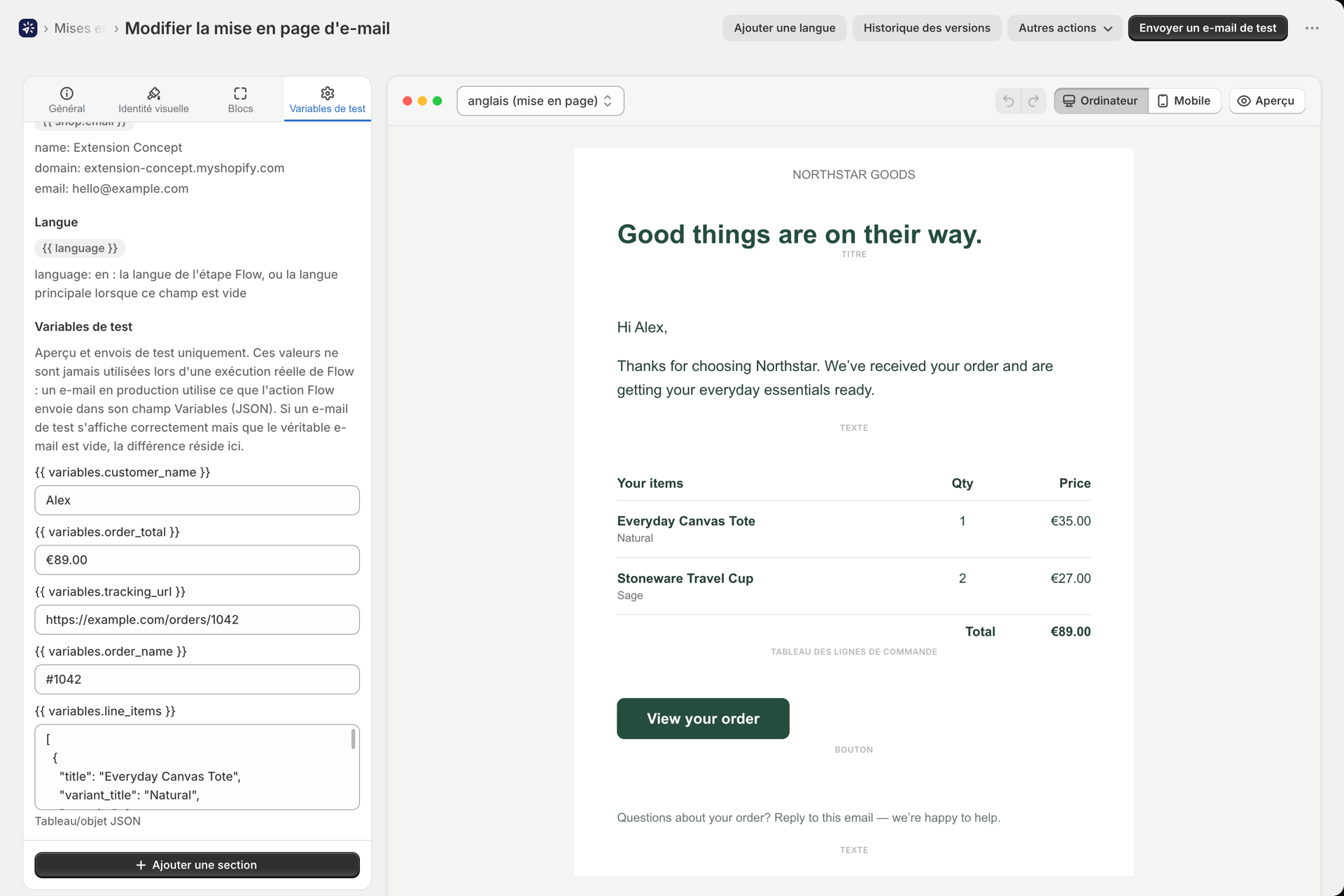Open the three-dot more options menu
This screenshot has height=896, width=1344.
pos(1312,28)
